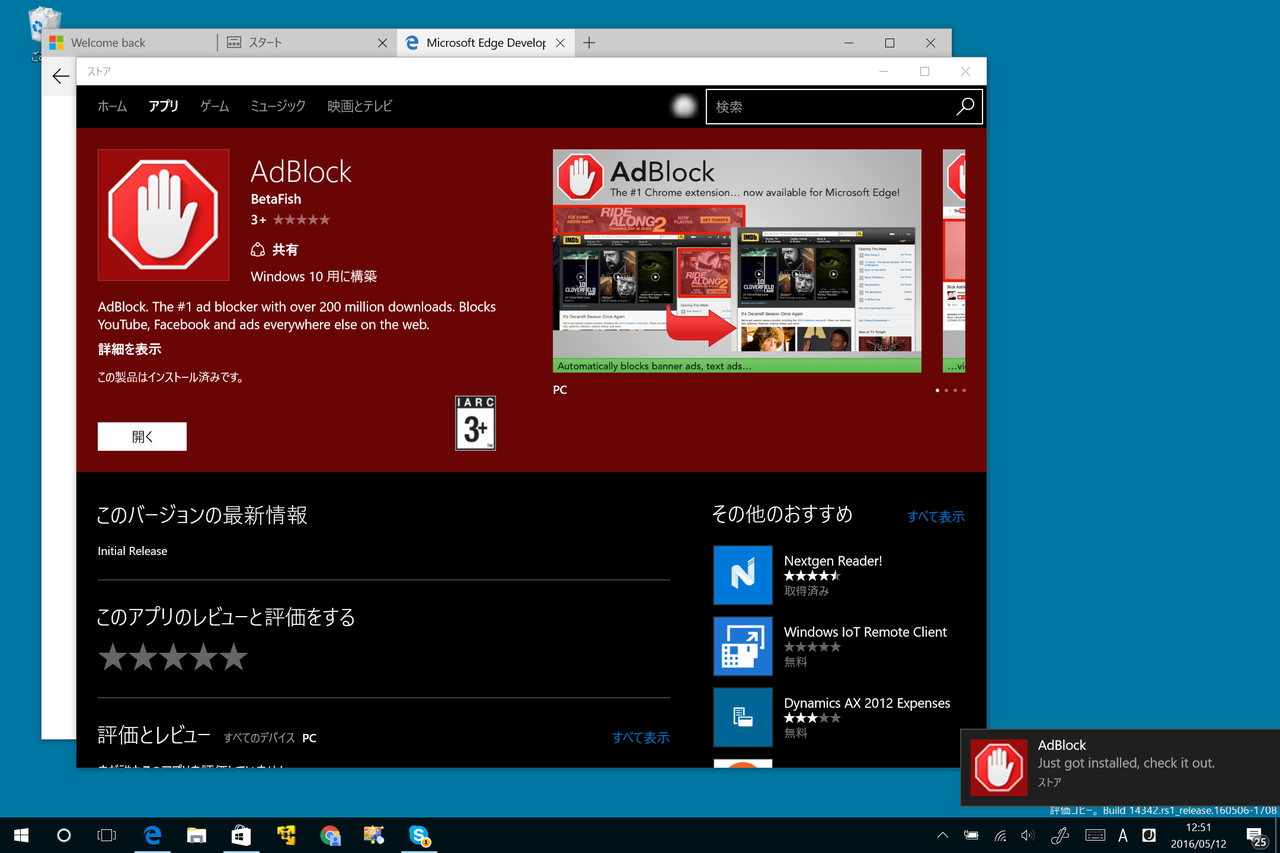The width and height of the screenshot is (1280, 853).
Task: Open the ゲーム section in the Store
Action: point(214,106)
